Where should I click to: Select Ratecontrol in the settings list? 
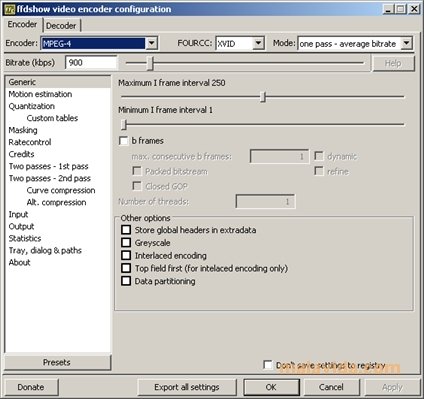pos(30,142)
